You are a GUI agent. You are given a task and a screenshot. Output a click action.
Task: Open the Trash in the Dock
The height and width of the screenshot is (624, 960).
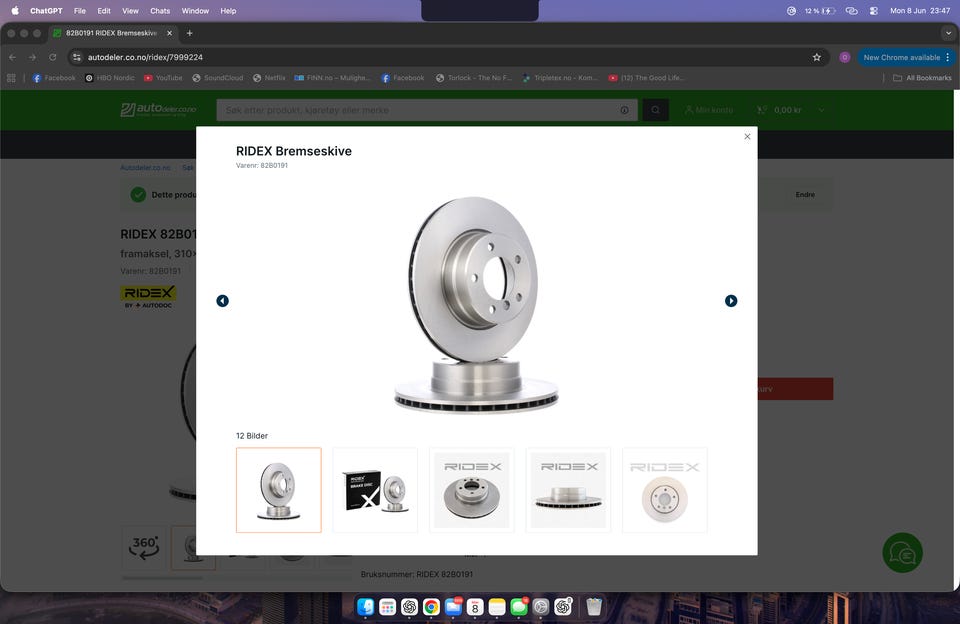click(594, 606)
